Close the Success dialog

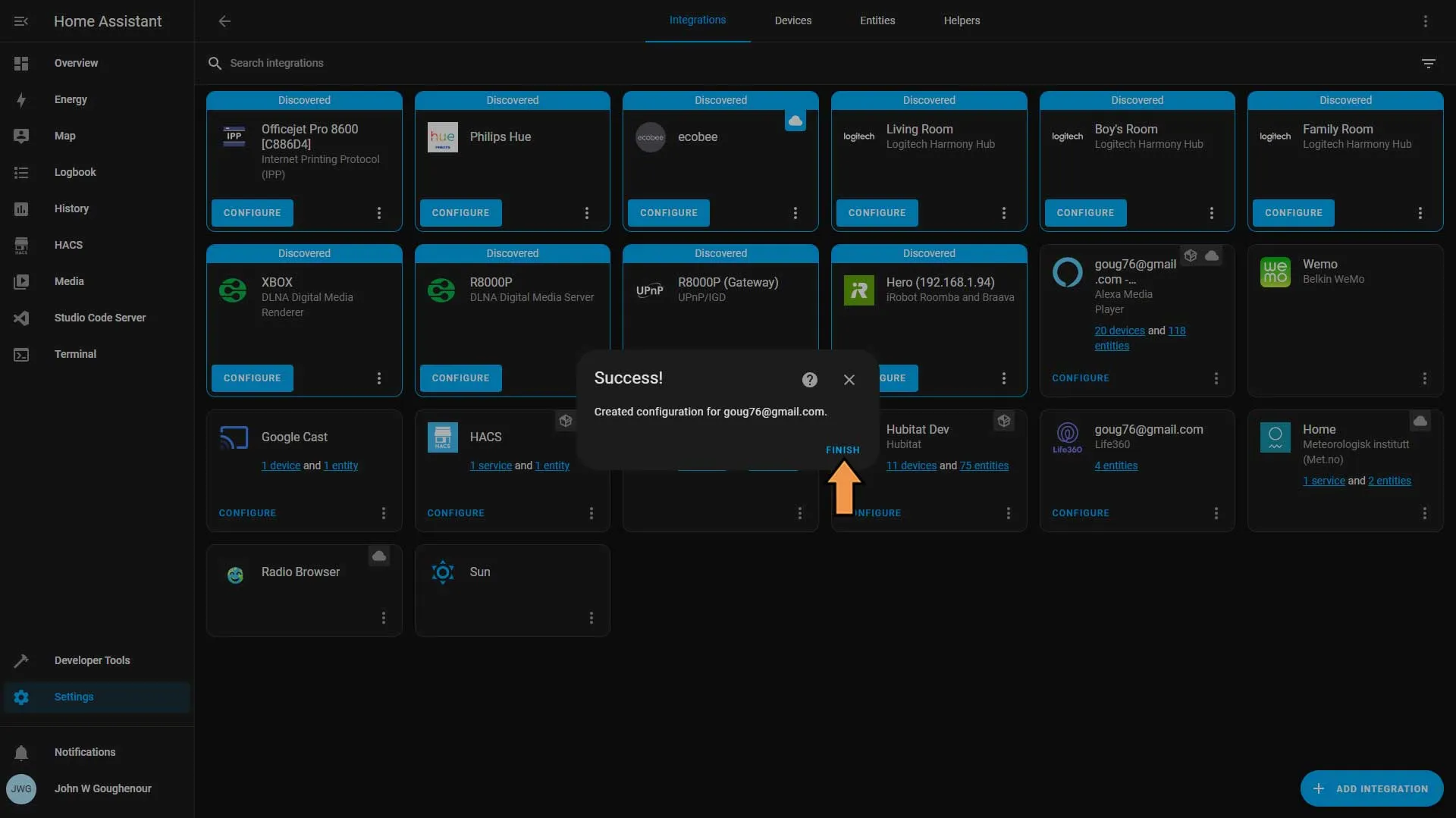click(849, 380)
